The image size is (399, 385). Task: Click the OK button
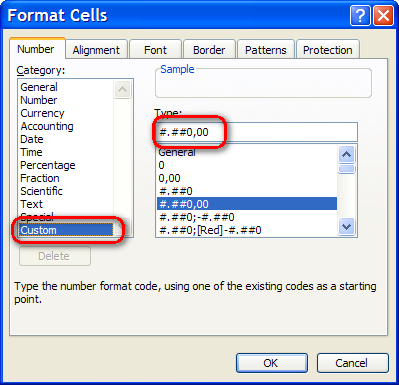click(272, 363)
